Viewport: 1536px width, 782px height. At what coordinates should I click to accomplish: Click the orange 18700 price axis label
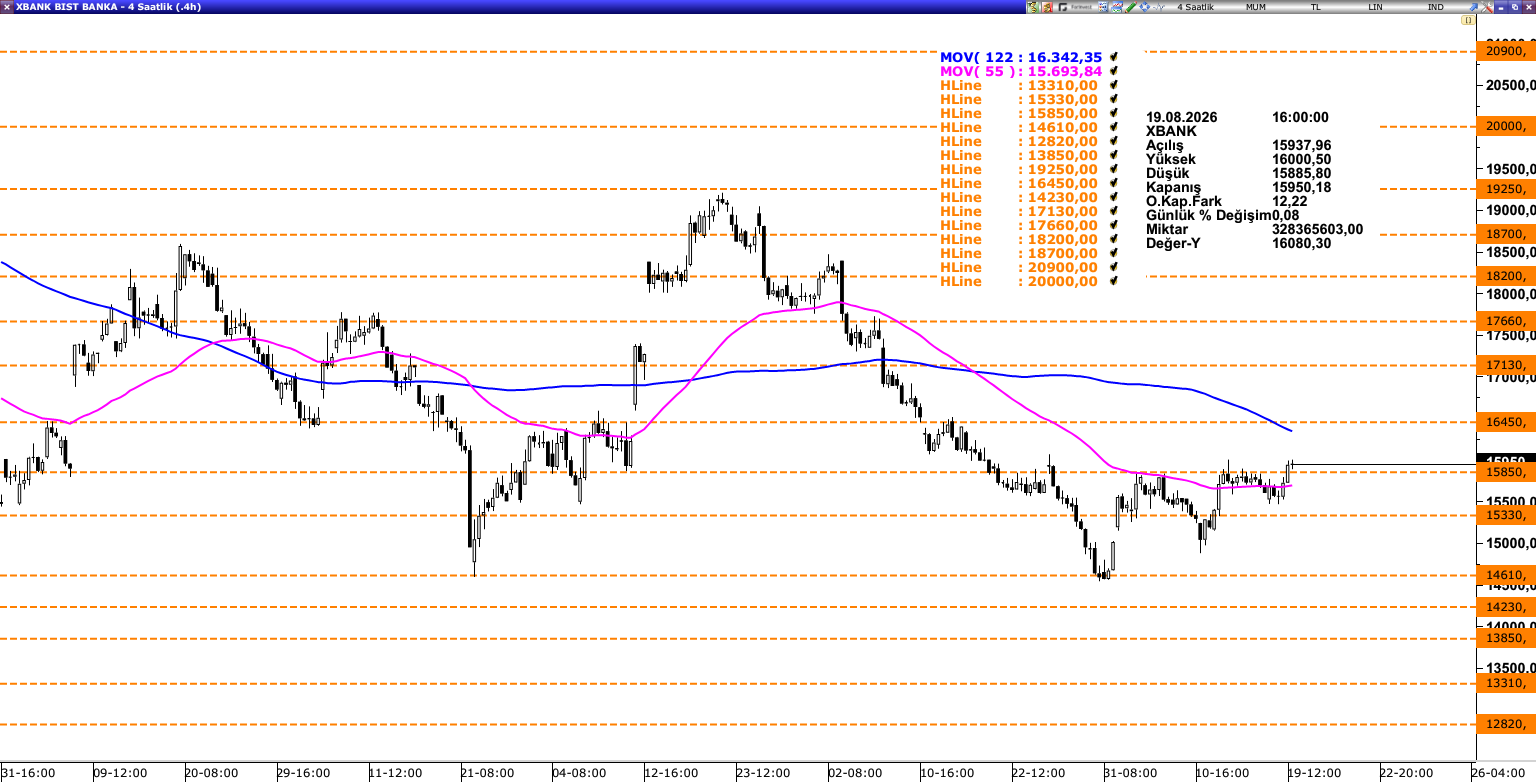(x=1506, y=234)
